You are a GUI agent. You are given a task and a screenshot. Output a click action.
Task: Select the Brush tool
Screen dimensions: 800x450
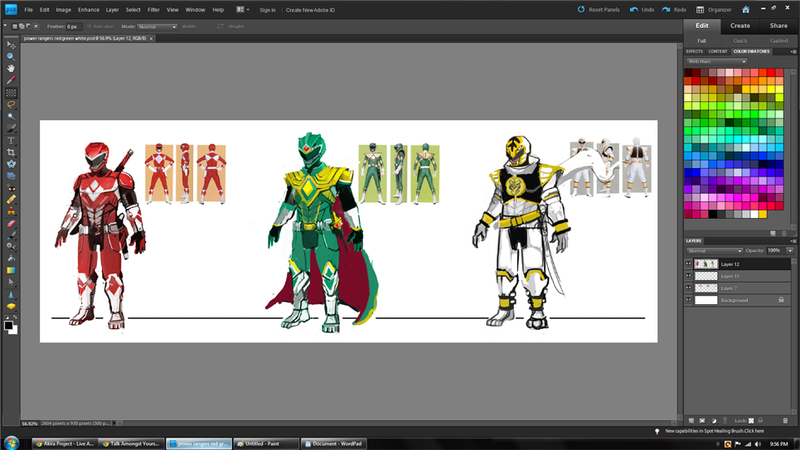pos(11,235)
